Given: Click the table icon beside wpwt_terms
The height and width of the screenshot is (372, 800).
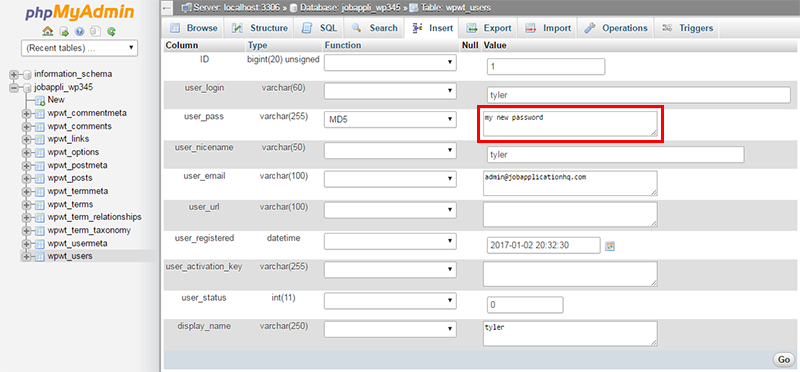Looking at the screenshot, I should (x=40, y=205).
